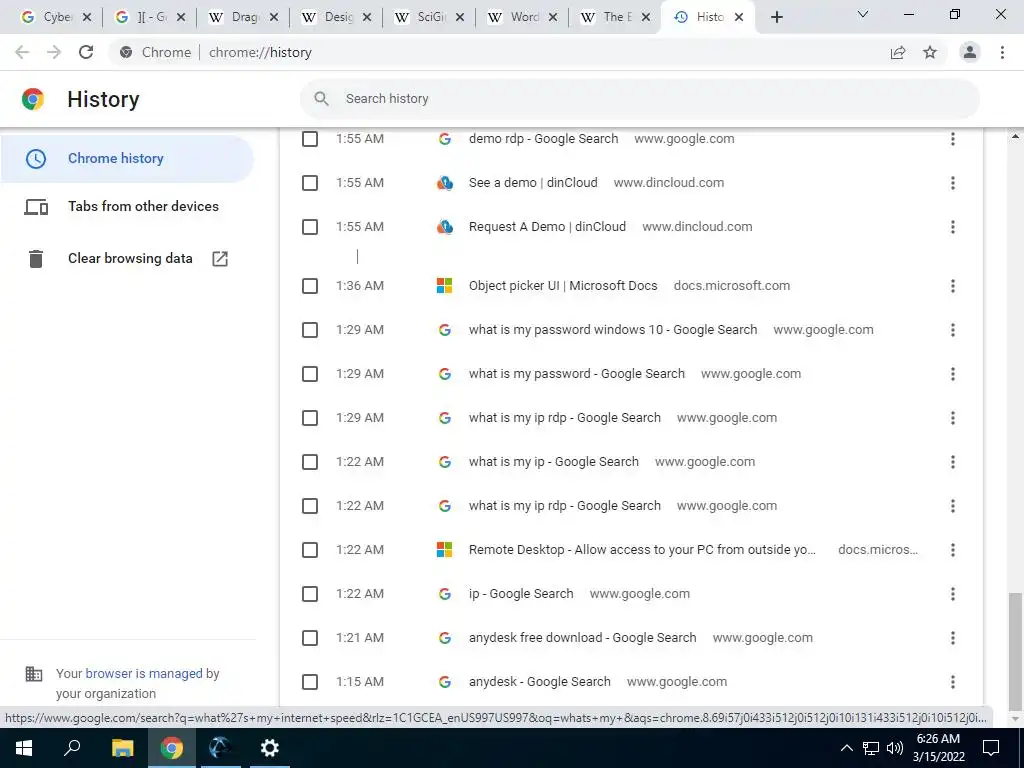Click dinCloud favicon of 'See a demo' entry

pos(445,183)
